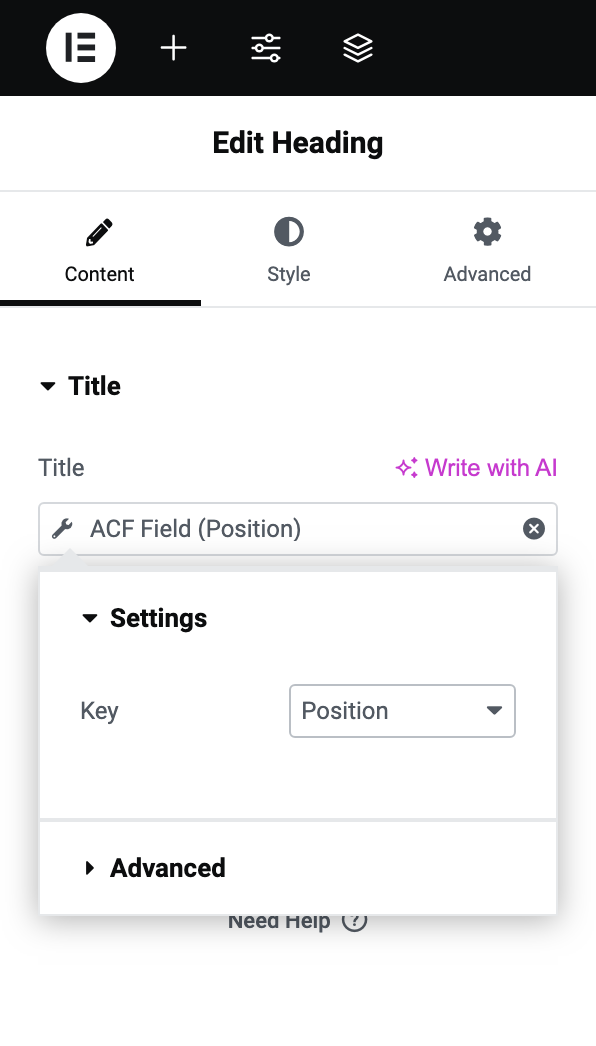Collapse the Title section

(81, 386)
